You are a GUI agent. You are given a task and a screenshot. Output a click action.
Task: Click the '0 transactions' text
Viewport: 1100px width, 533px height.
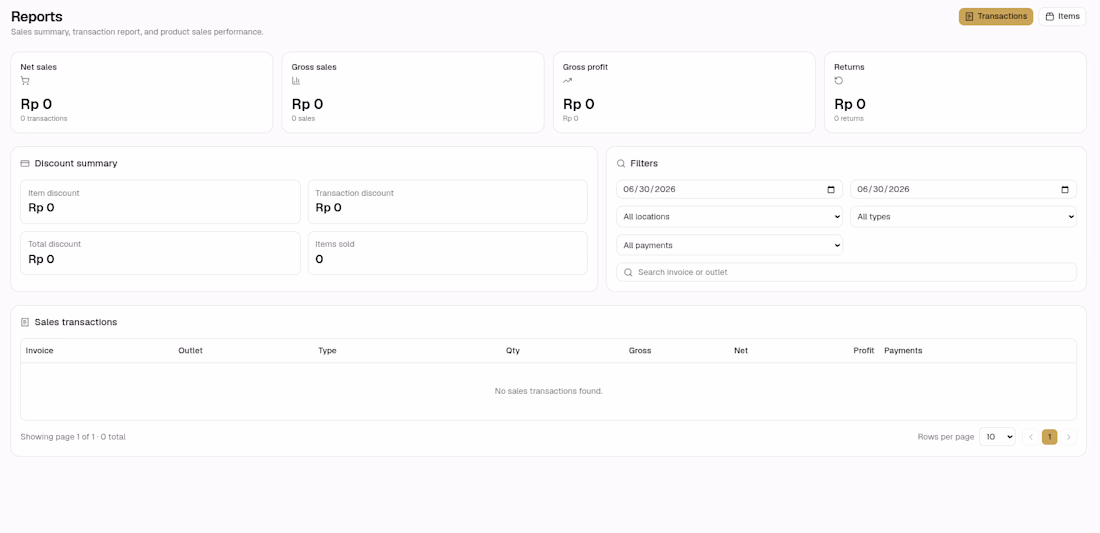pos(43,119)
